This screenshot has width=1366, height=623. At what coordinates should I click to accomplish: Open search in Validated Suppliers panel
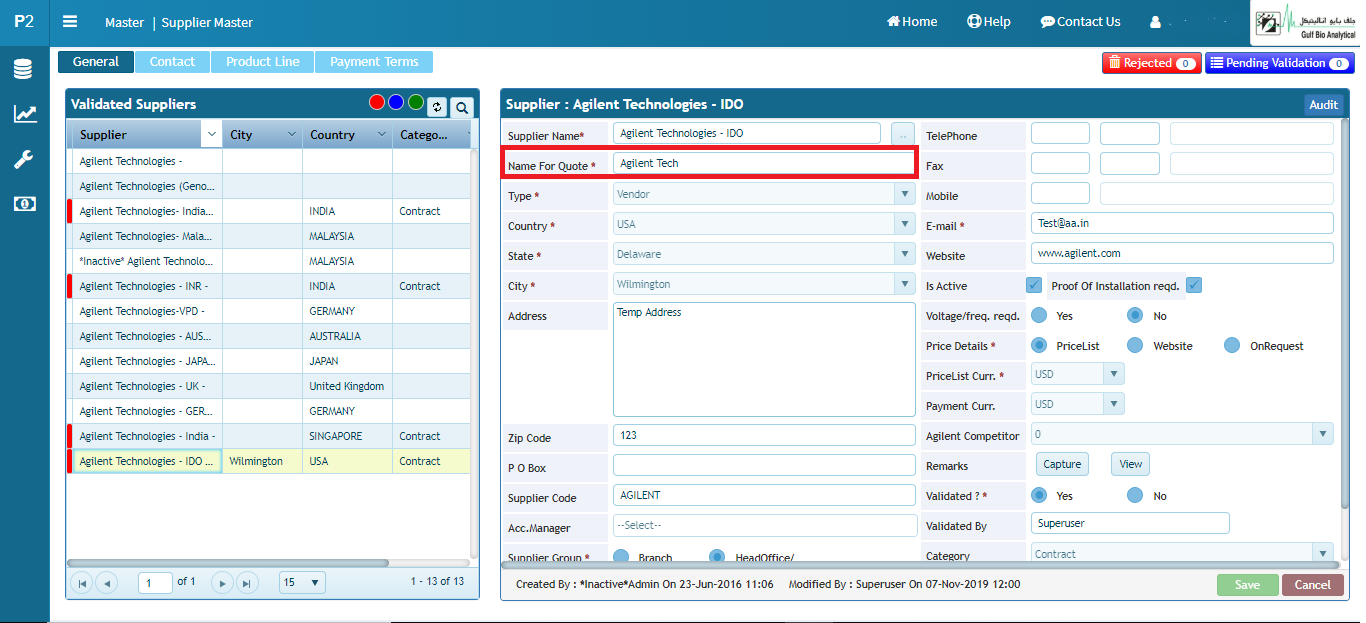point(461,106)
